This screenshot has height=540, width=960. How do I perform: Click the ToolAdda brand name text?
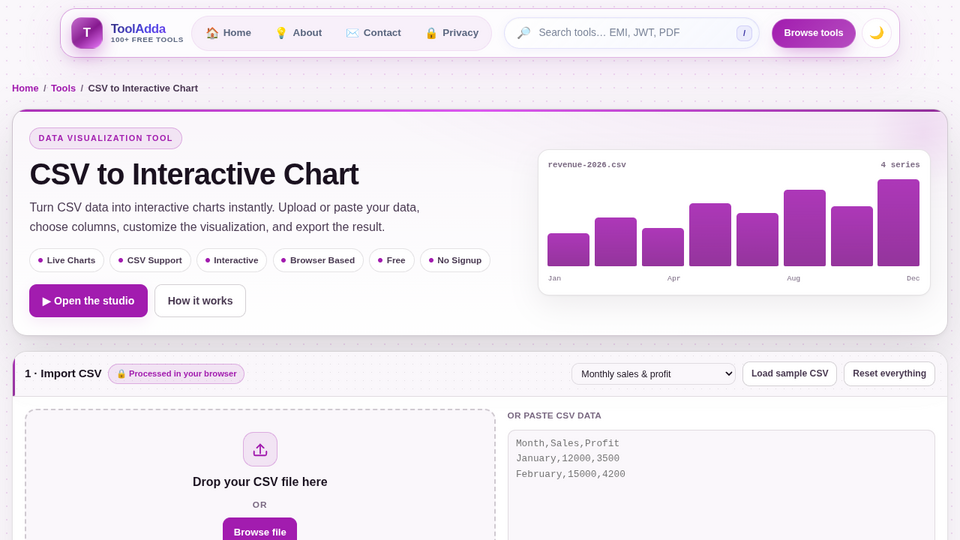point(138,29)
